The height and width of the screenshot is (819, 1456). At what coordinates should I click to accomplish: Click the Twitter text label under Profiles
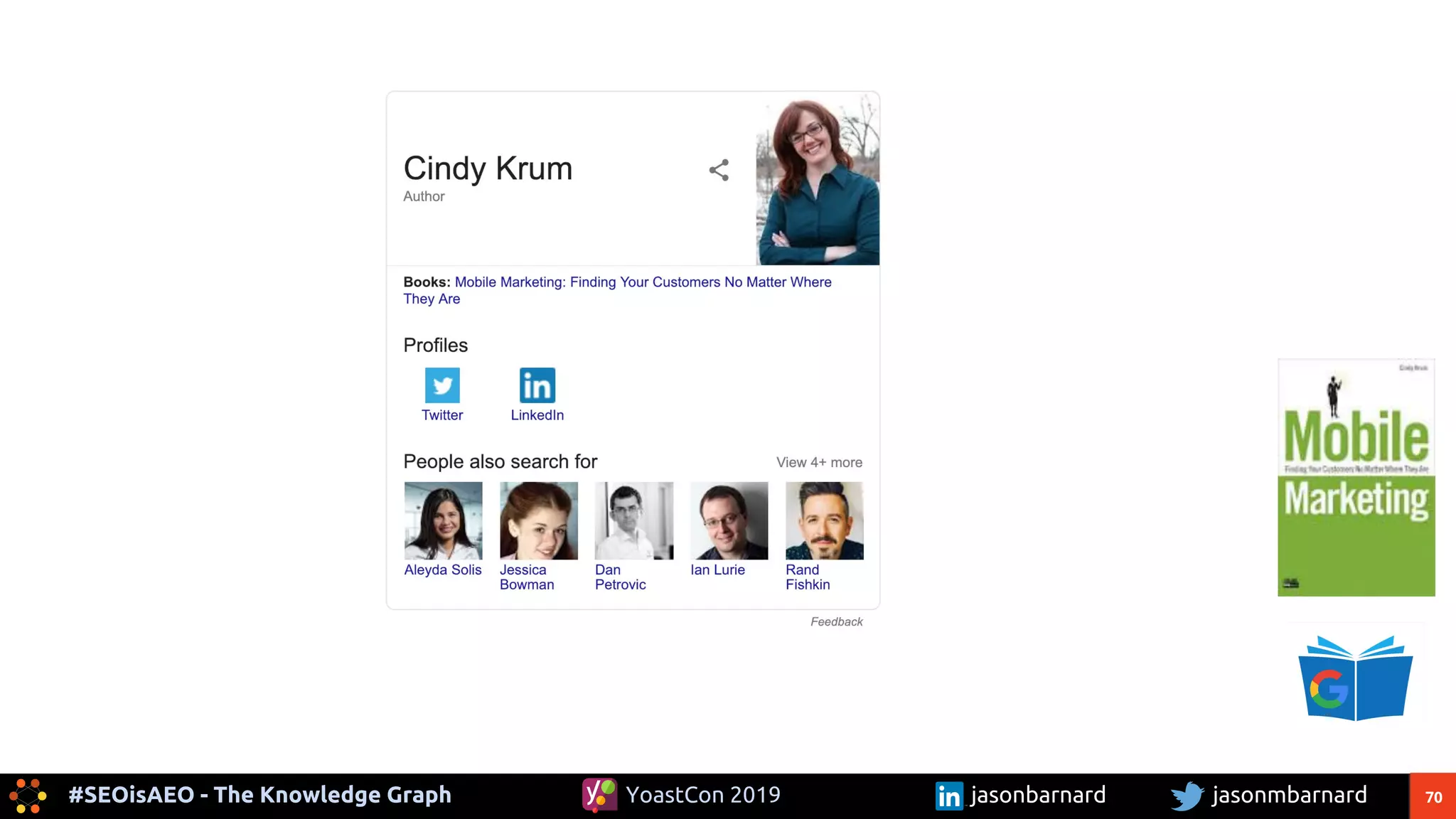[442, 415]
